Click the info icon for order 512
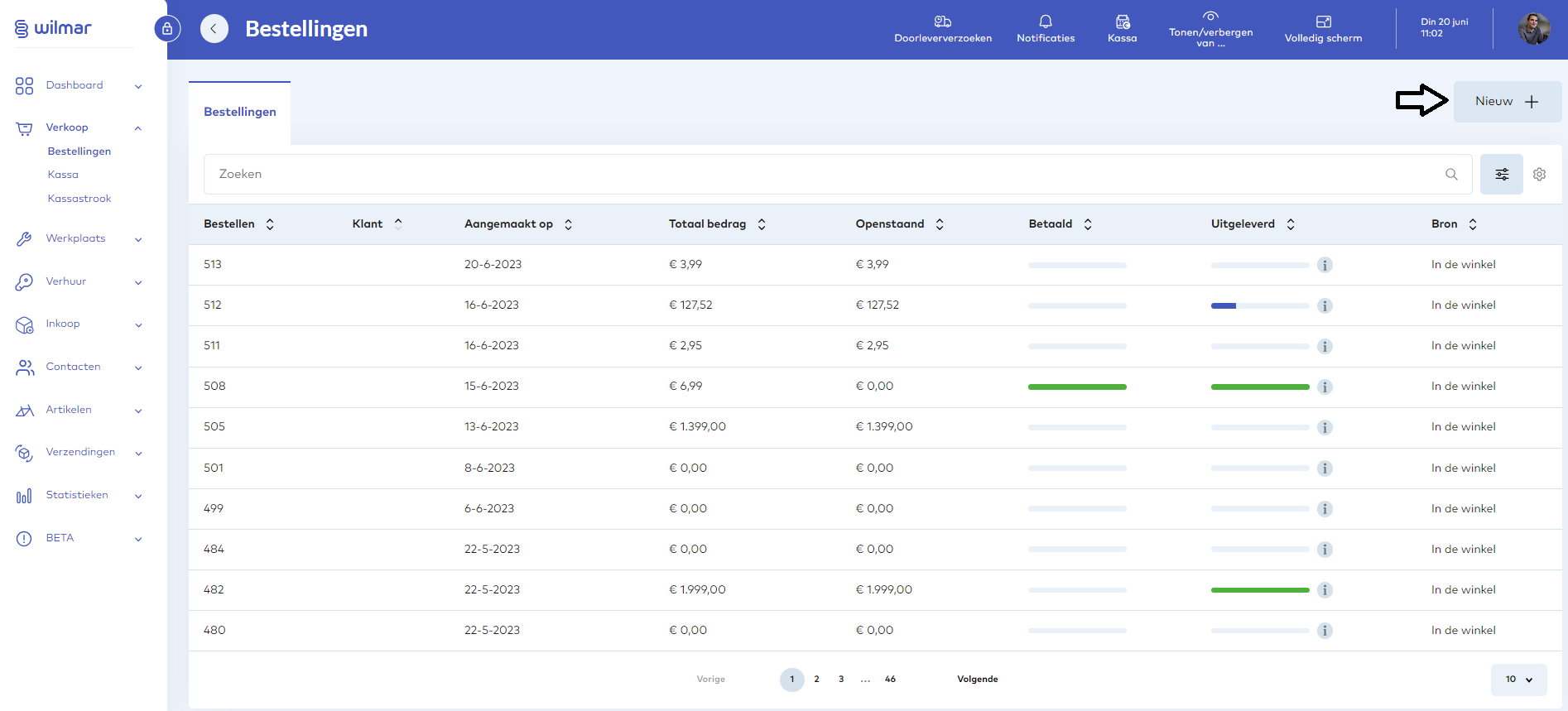Image resolution: width=1568 pixels, height=711 pixels. (1325, 306)
